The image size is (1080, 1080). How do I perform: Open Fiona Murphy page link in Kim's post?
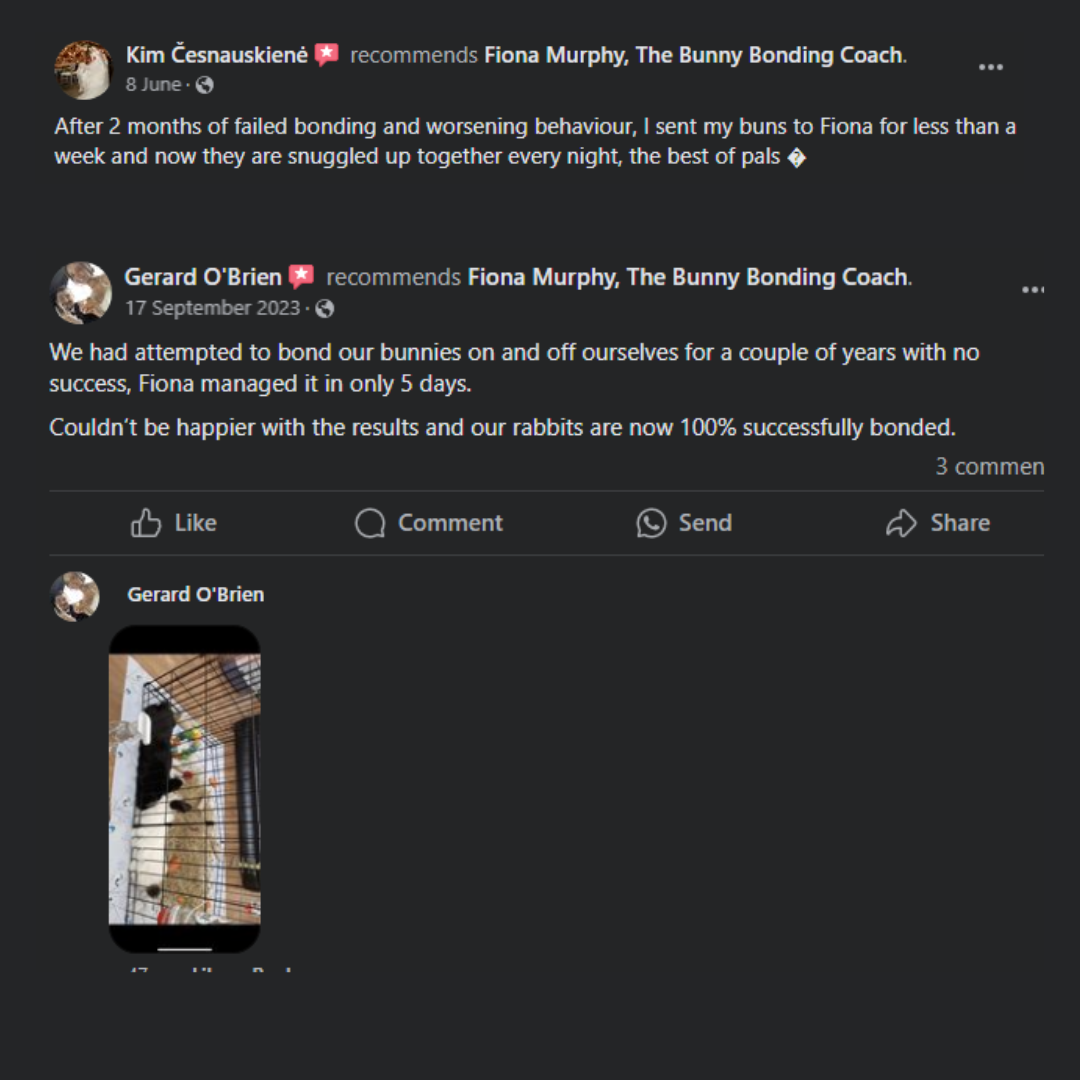[x=694, y=55]
